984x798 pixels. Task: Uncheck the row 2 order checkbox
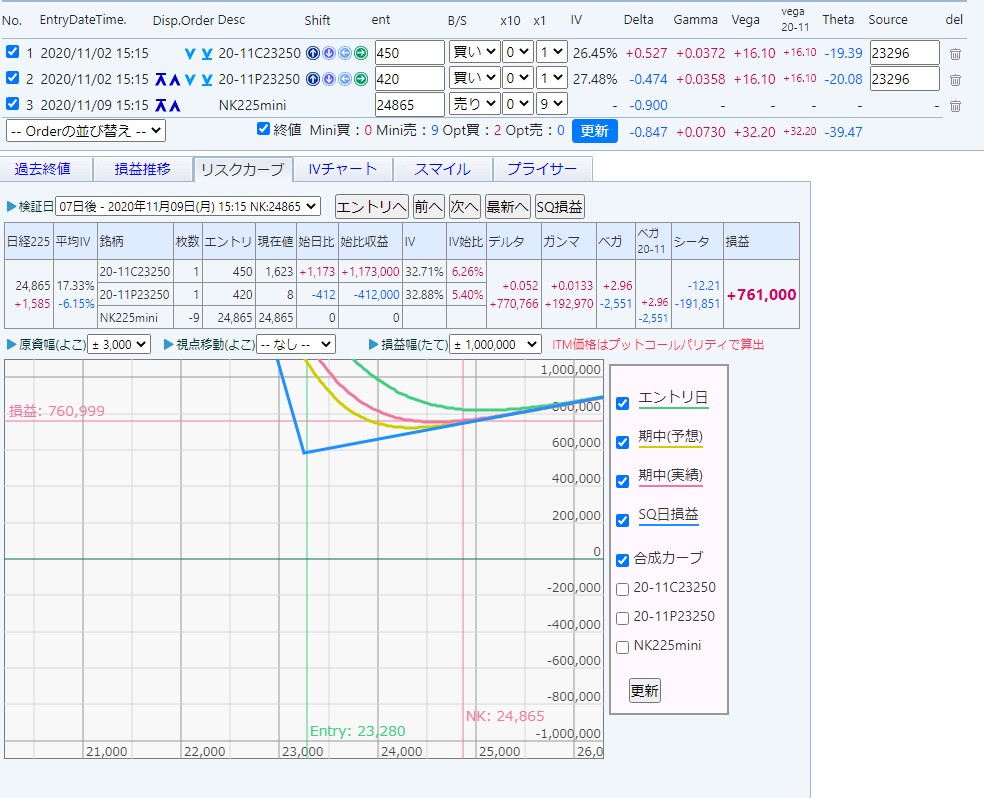(12, 77)
